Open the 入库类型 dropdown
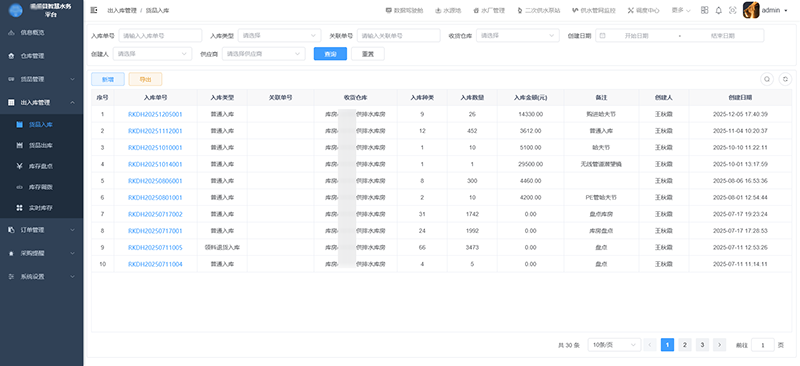The image size is (800, 366). point(280,36)
